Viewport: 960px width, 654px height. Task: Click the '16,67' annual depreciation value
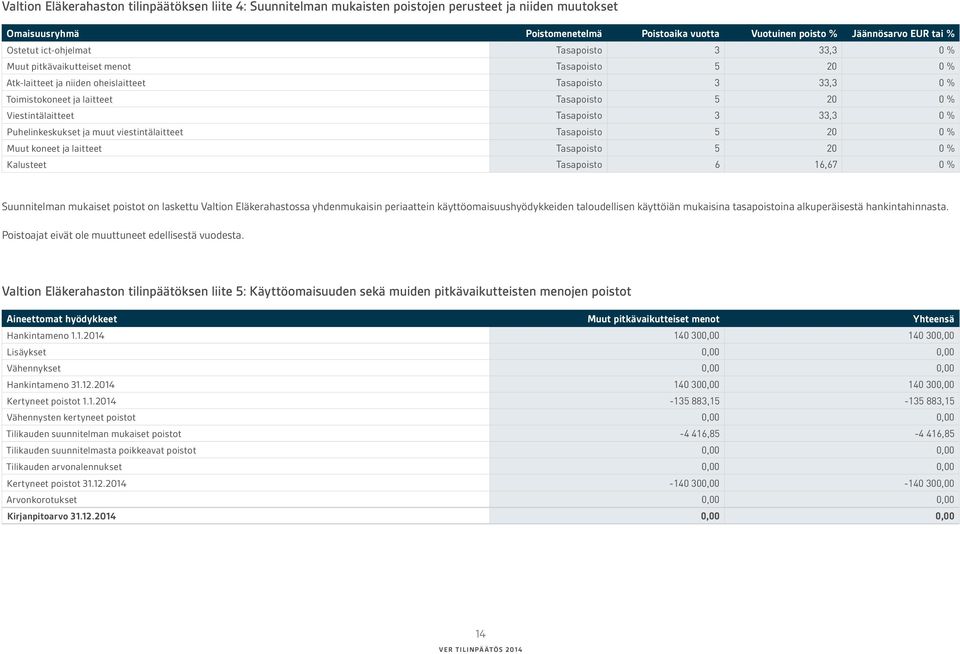click(x=825, y=165)
